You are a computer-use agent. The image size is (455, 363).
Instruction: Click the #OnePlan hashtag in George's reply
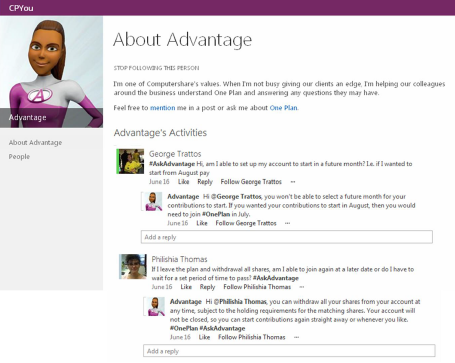click(216, 214)
